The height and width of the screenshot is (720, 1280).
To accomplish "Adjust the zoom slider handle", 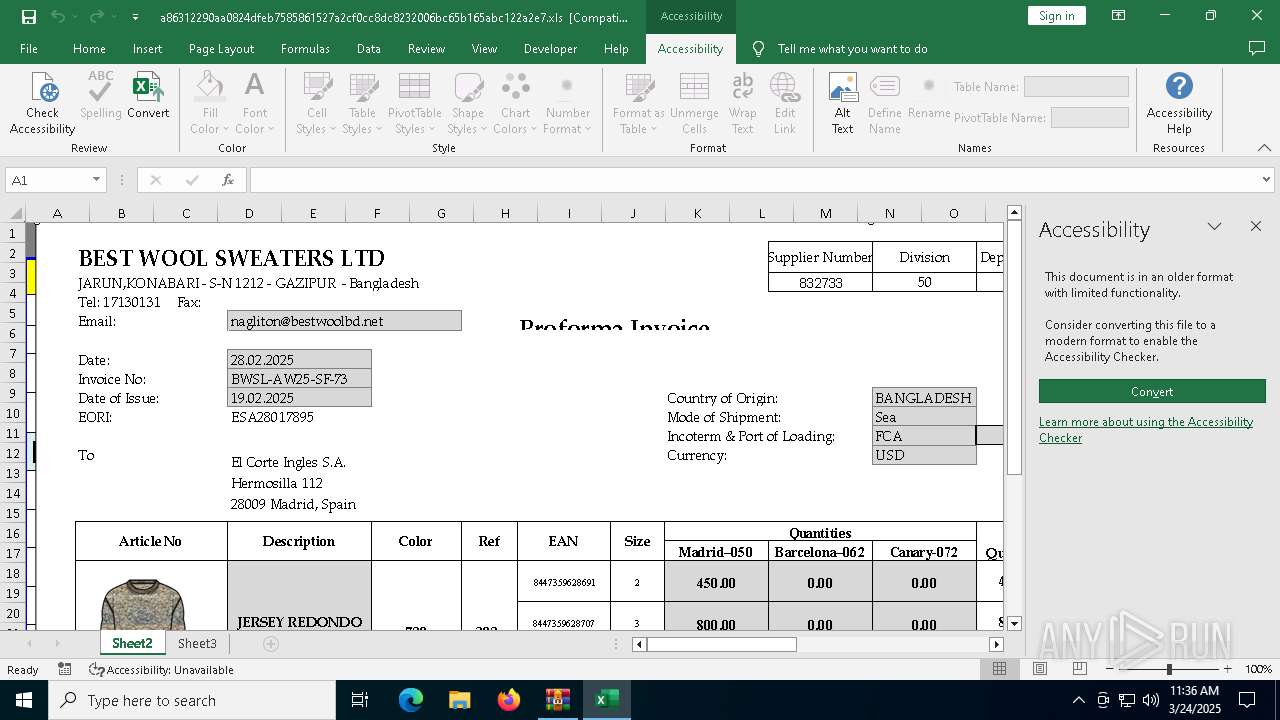I will coord(1169,669).
